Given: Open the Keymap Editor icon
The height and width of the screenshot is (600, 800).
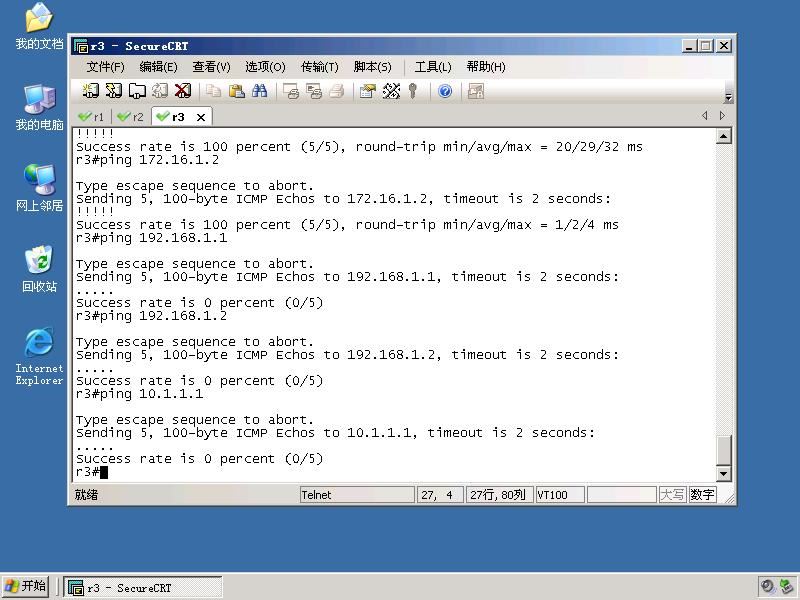Looking at the screenshot, I should point(391,91).
